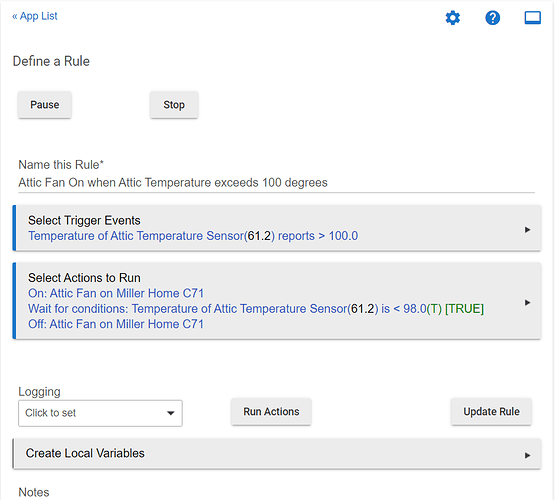Open the settings gear icon

coord(452,17)
